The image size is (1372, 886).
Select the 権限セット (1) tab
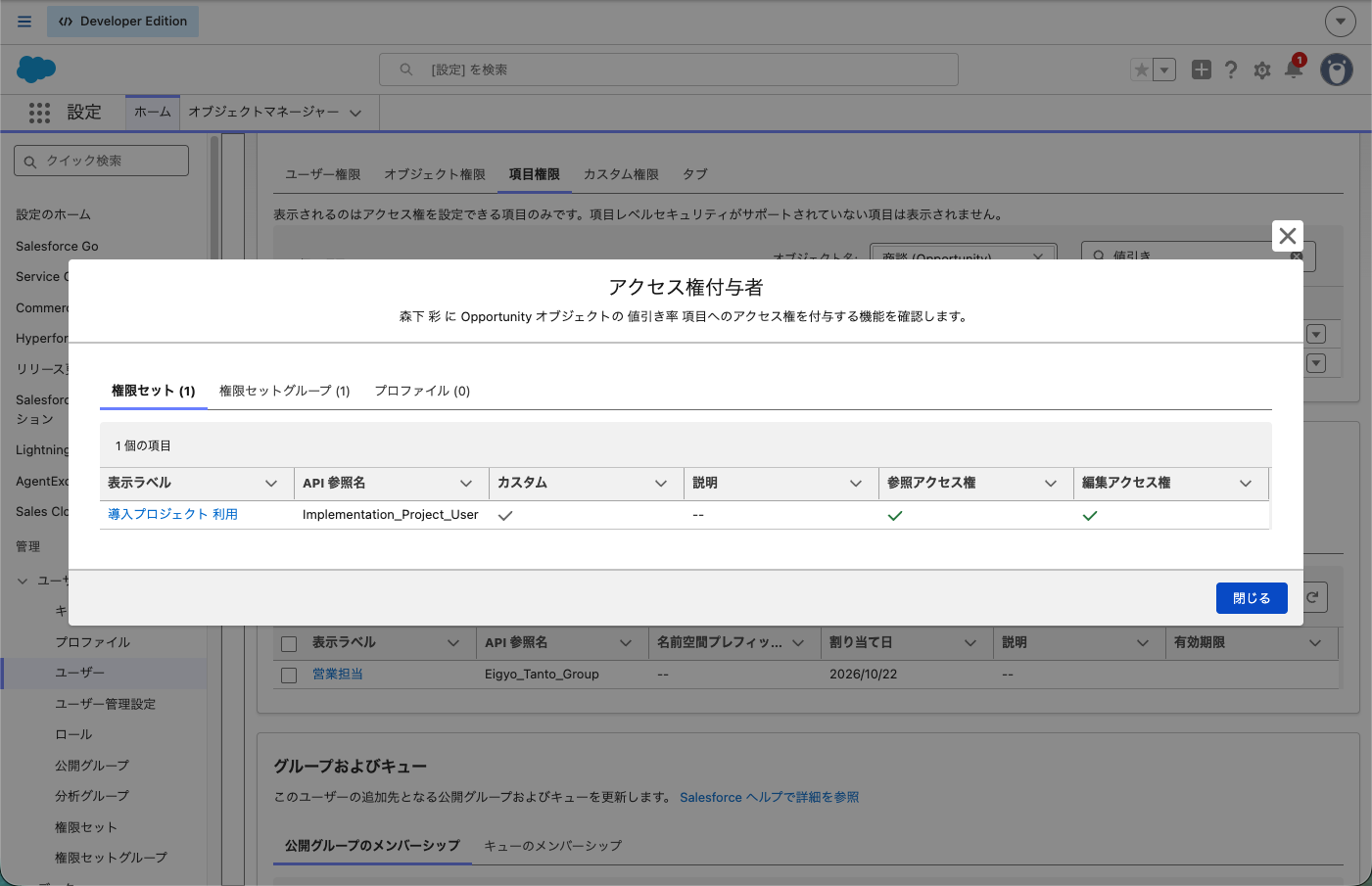coord(154,391)
